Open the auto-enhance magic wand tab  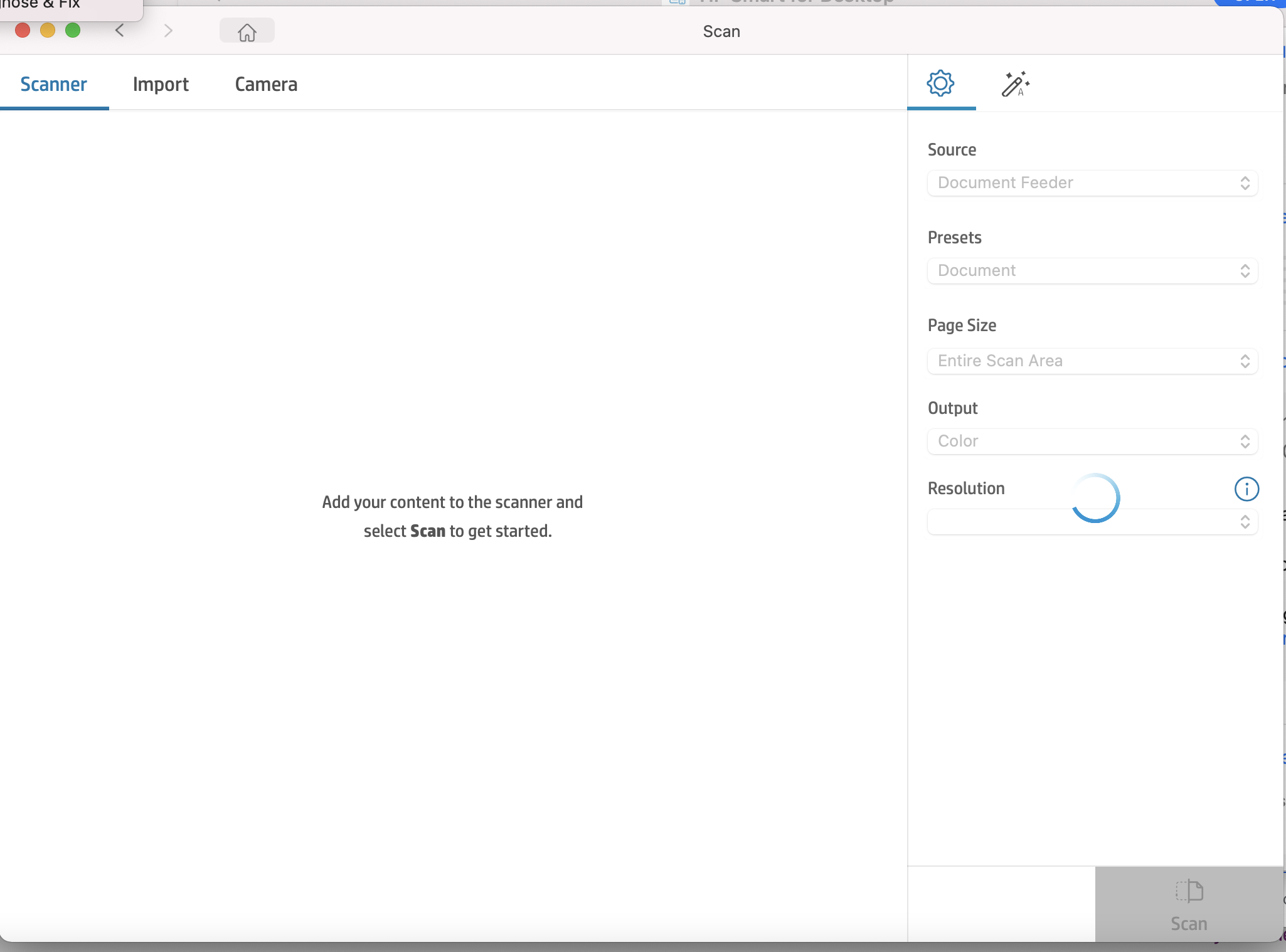point(1015,84)
